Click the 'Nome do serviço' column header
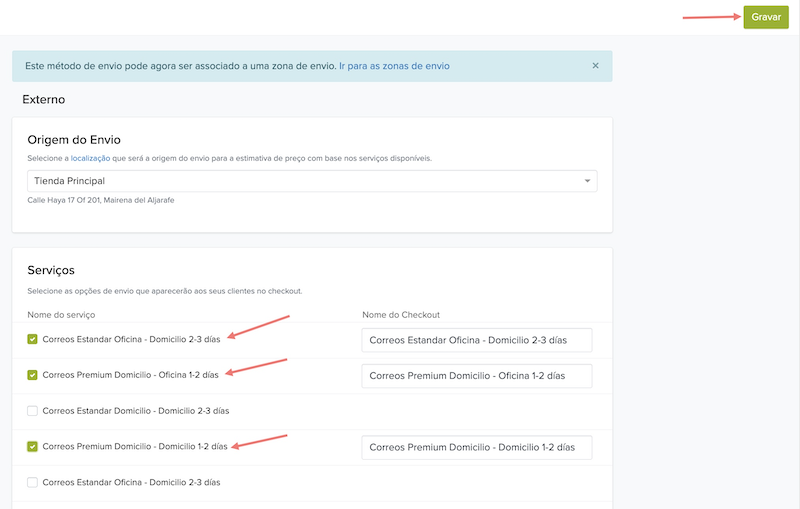800x509 pixels. click(x=61, y=315)
